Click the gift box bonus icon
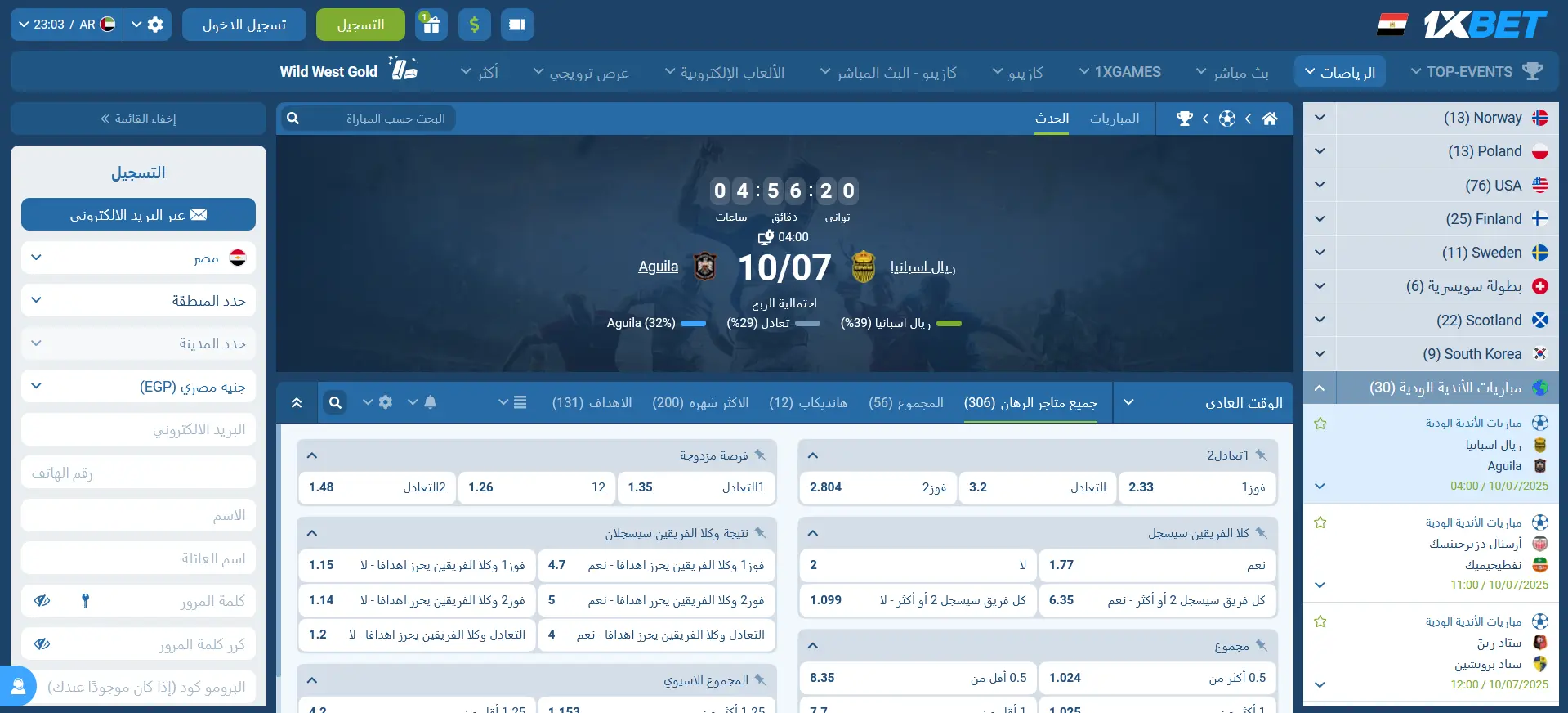 pos(431,25)
